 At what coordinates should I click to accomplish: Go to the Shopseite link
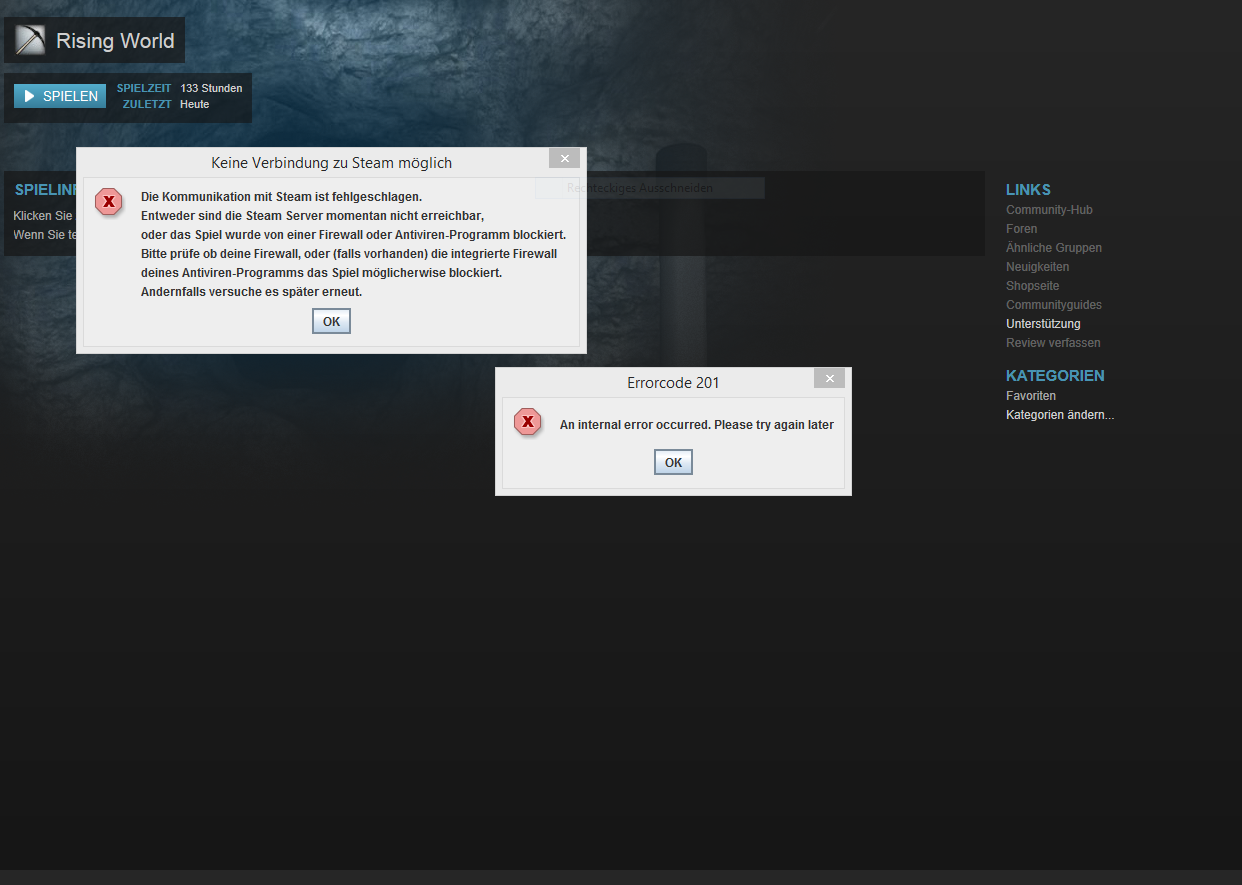point(1032,286)
